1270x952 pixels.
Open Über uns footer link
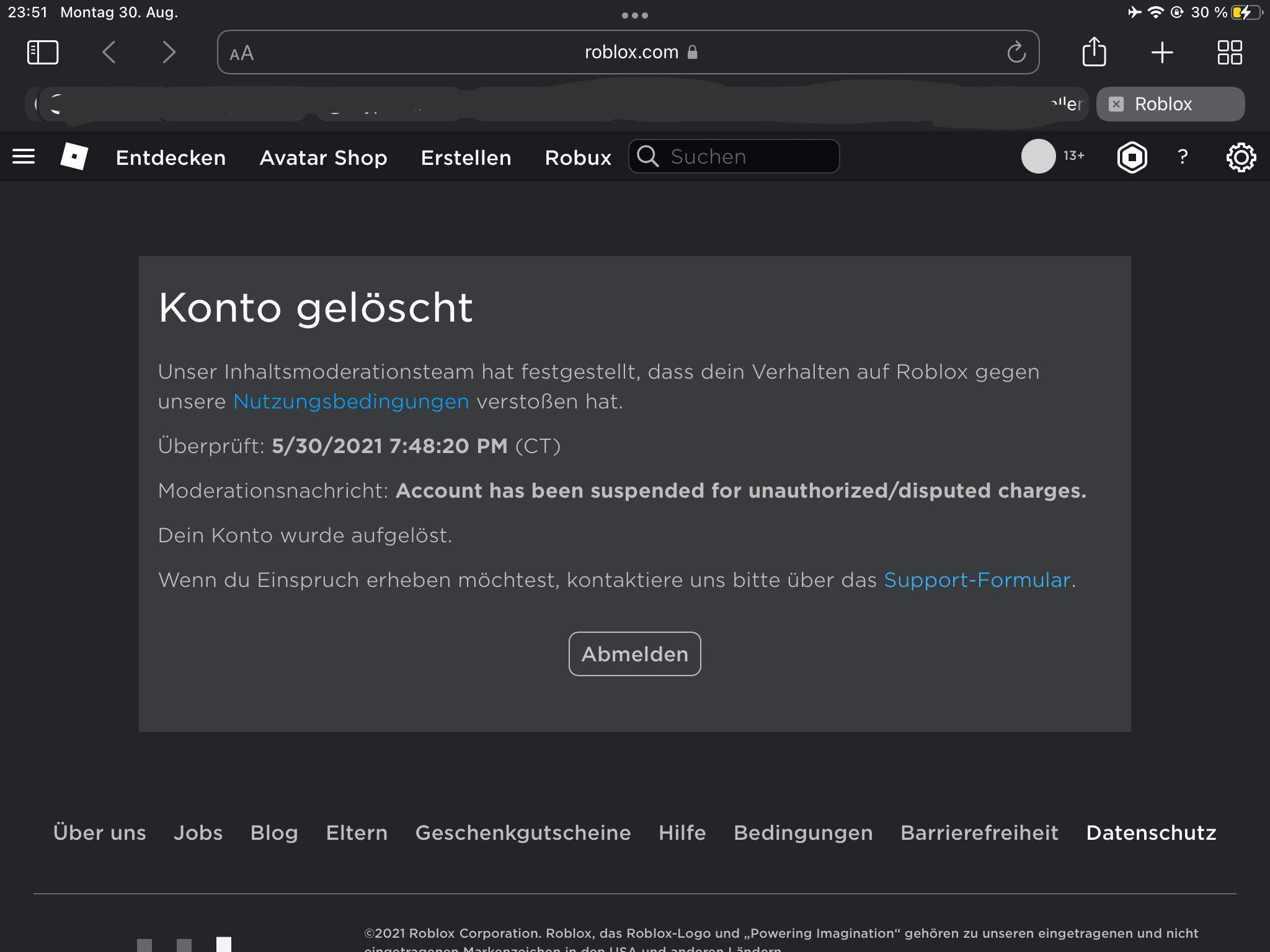click(99, 832)
